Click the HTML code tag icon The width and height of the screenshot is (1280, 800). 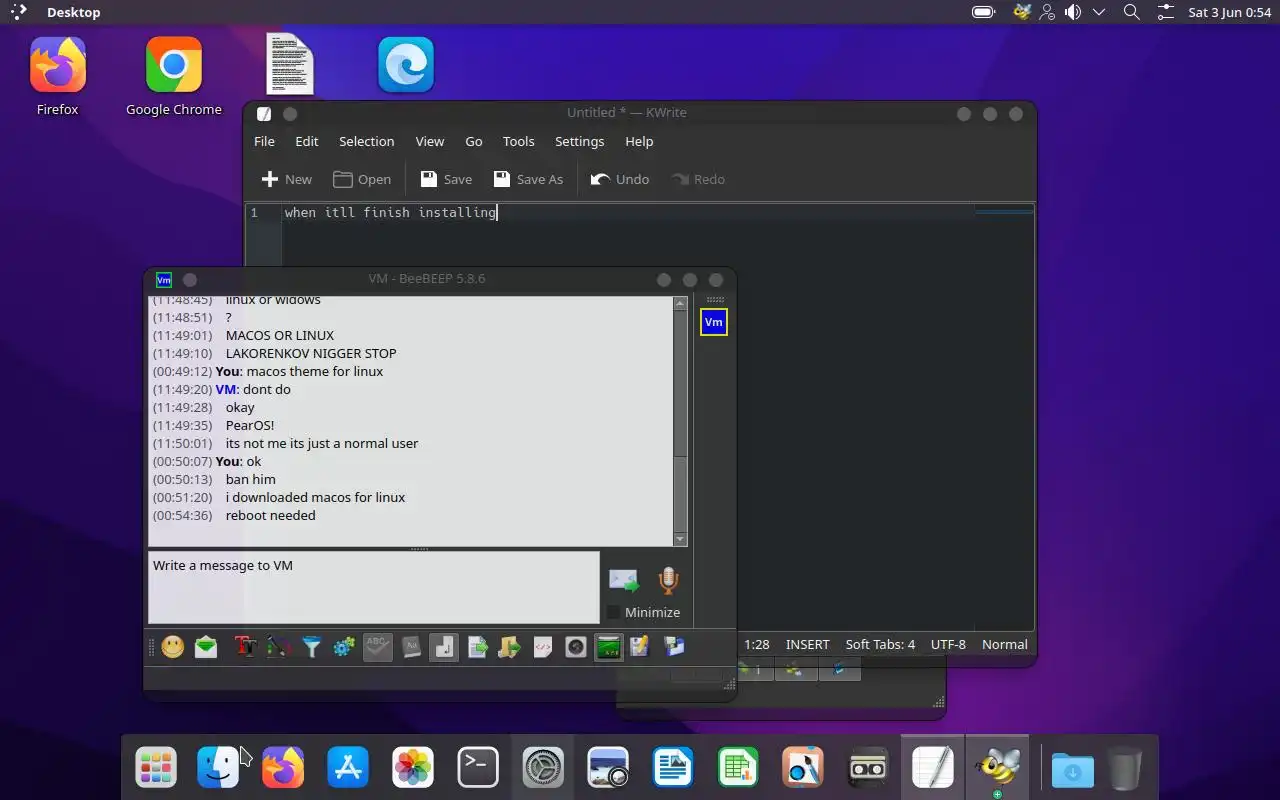point(543,647)
